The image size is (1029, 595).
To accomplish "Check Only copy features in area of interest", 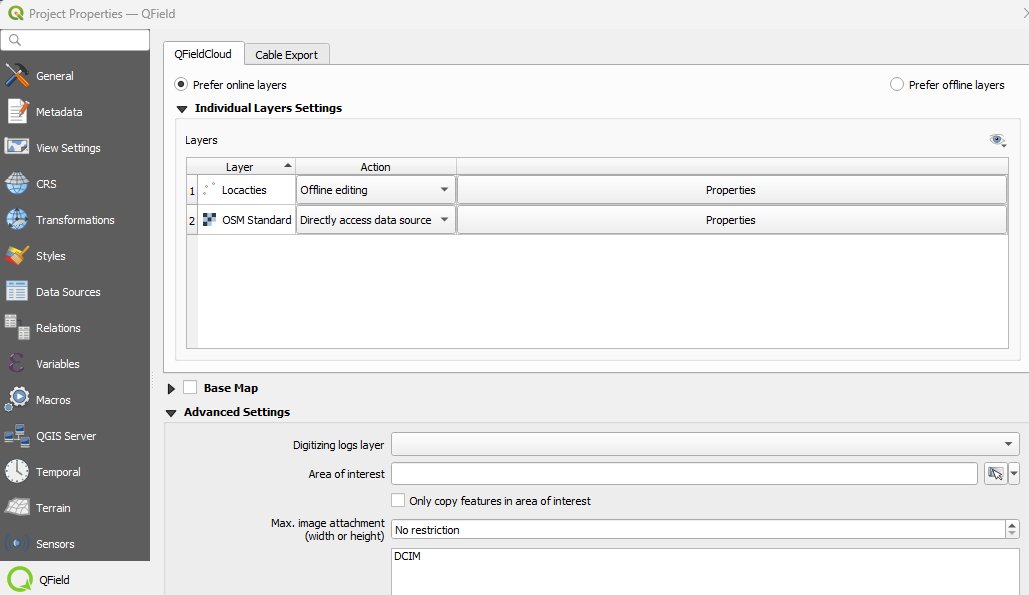I will tap(398, 501).
